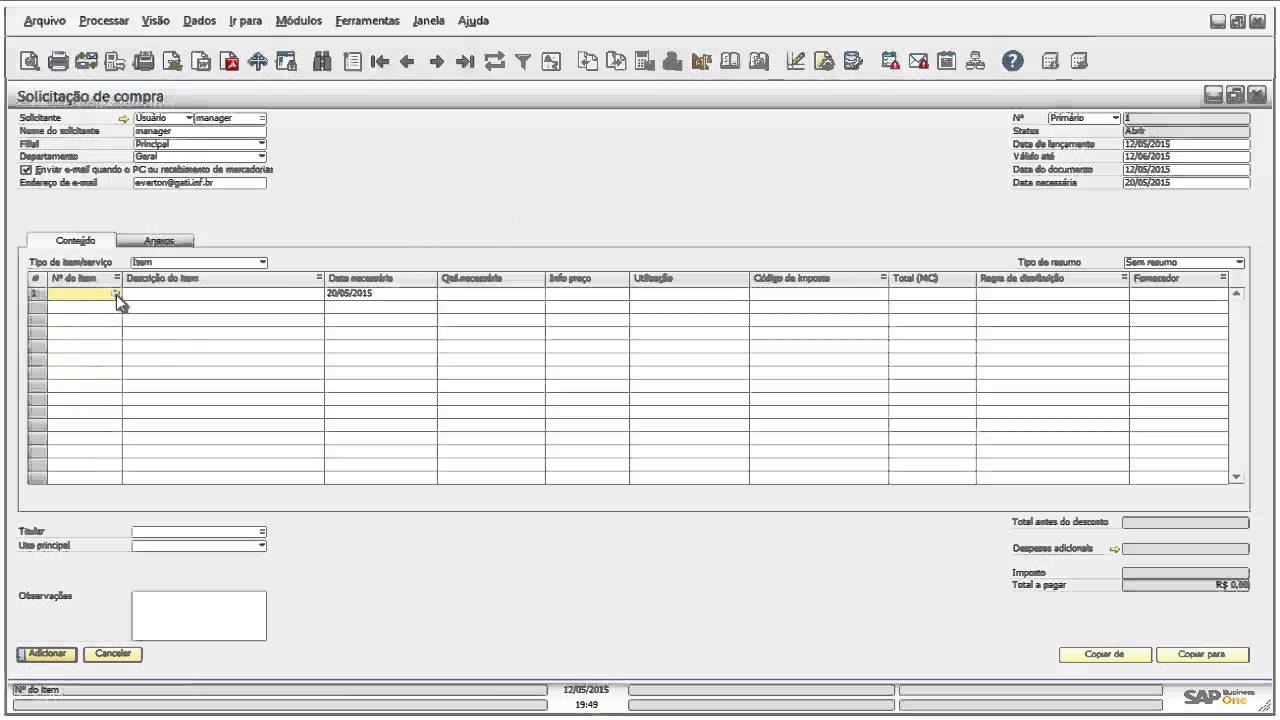
Task: Export to Excel via toolbar icon
Action: [x=173, y=61]
